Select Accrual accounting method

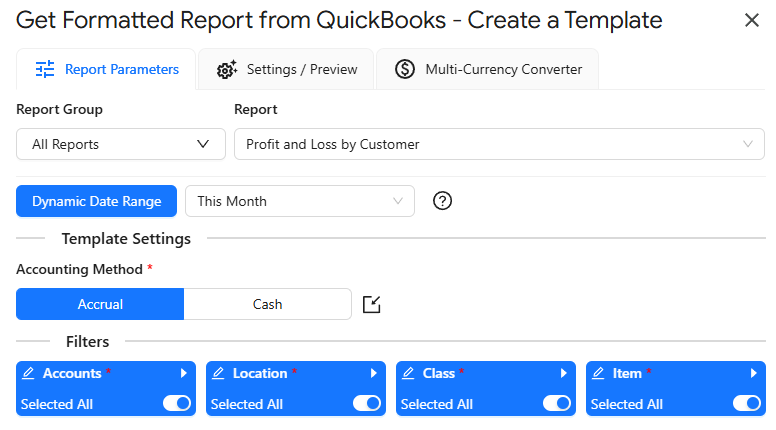(x=100, y=304)
